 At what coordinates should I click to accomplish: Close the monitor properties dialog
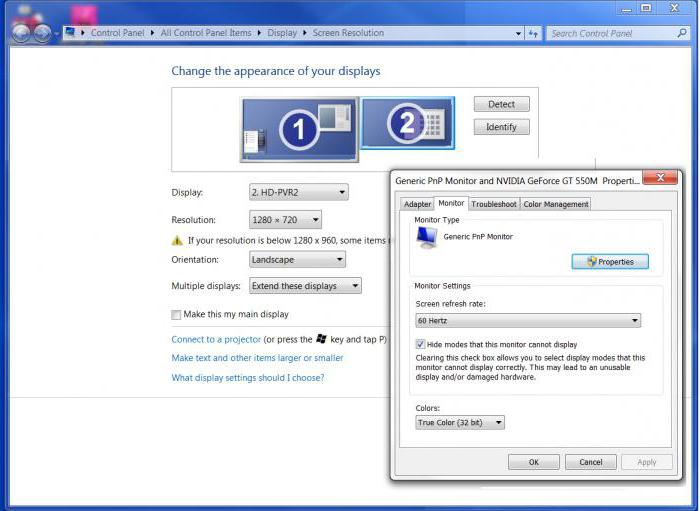click(x=660, y=177)
